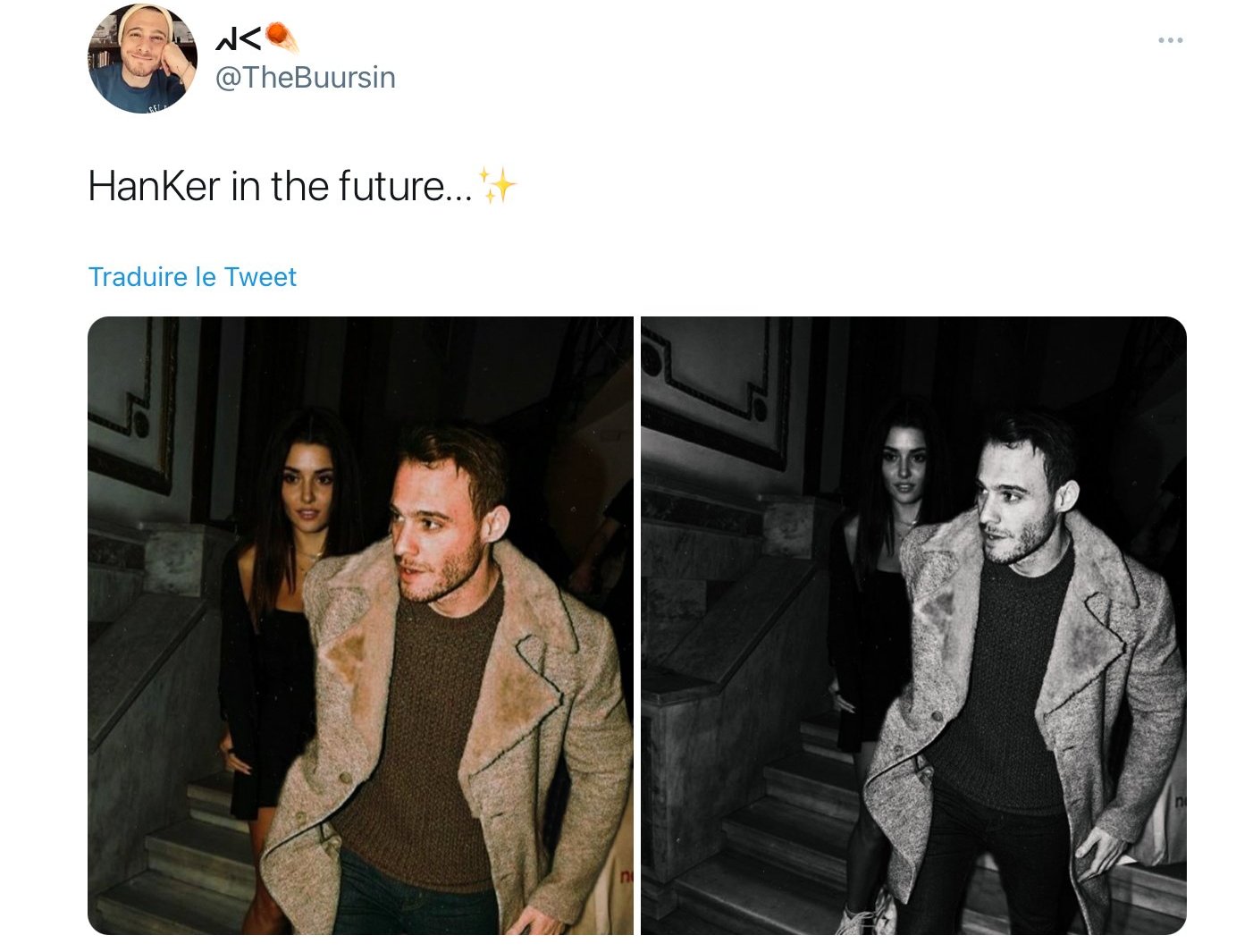Screen dimensions: 1236x952
Task: Click the tweet text HanKer in the future
Action: tap(281, 186)
